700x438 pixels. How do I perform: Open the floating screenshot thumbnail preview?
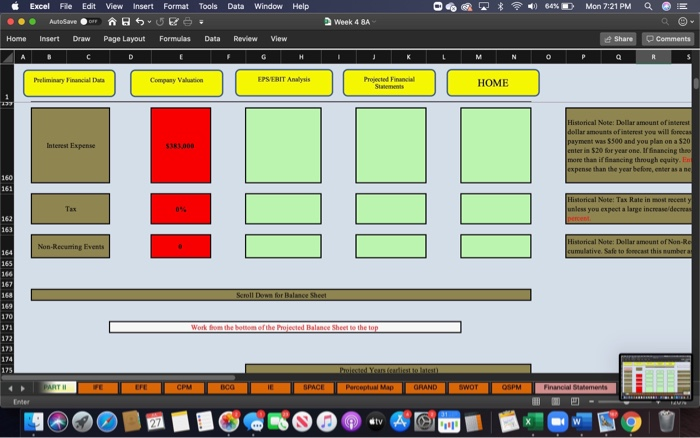click(x=655, y=377)
